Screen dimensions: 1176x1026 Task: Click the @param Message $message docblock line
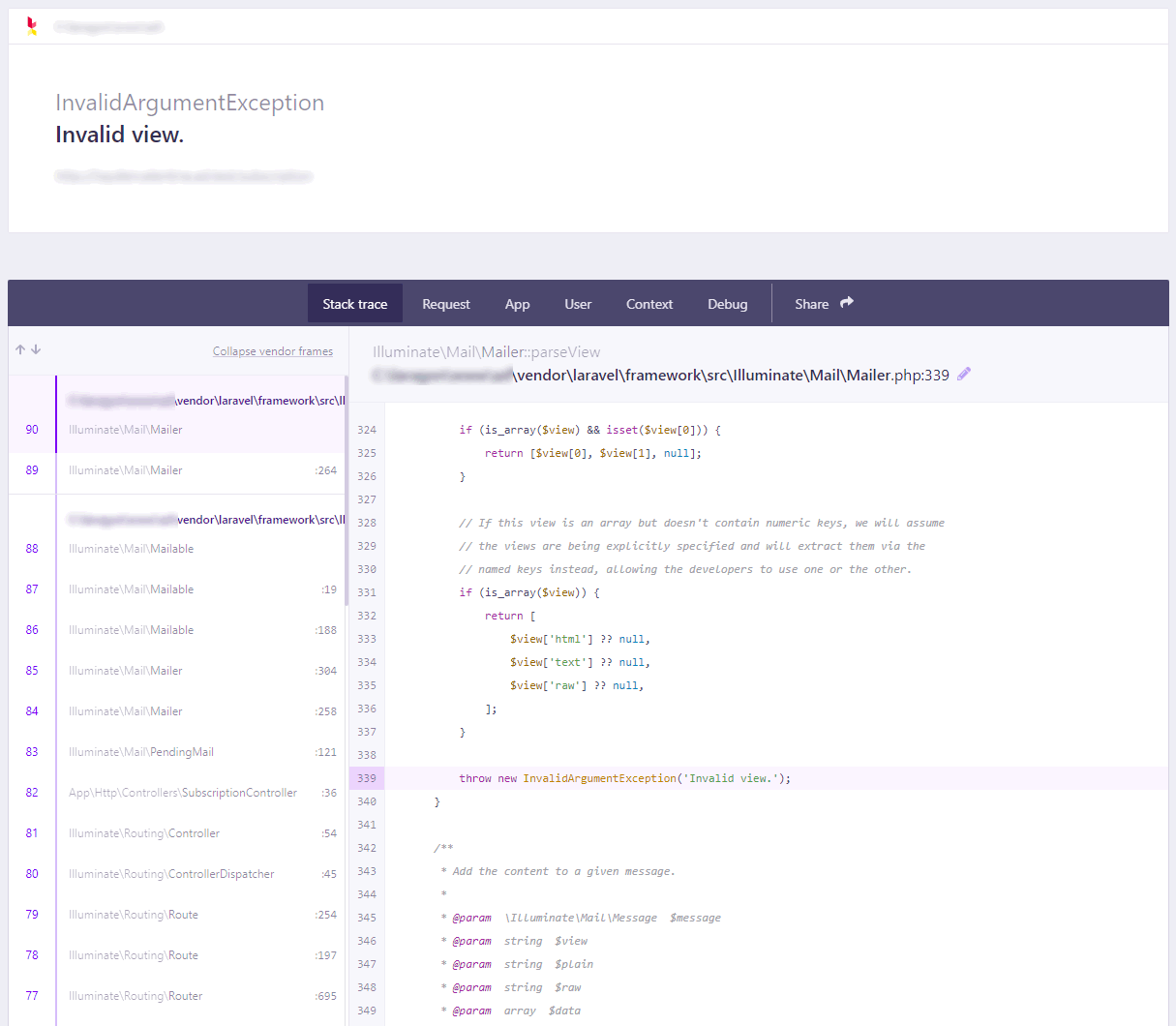point(581,918)
